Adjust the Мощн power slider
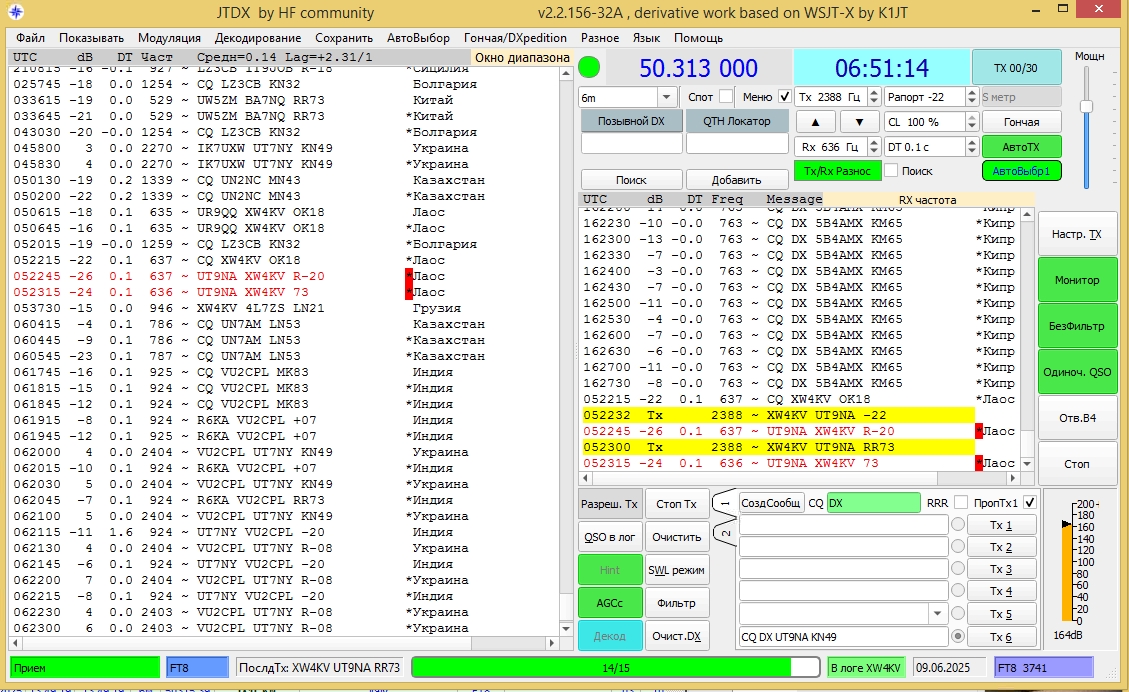 point(1086,107)
